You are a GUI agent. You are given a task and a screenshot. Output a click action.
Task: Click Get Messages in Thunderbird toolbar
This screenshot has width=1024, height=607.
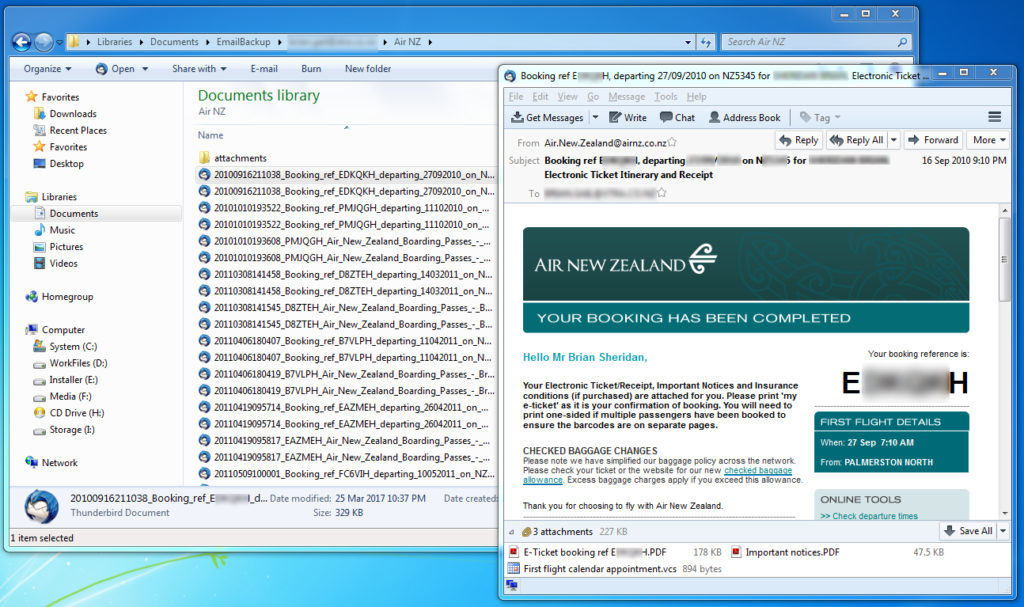coord(547,118)
